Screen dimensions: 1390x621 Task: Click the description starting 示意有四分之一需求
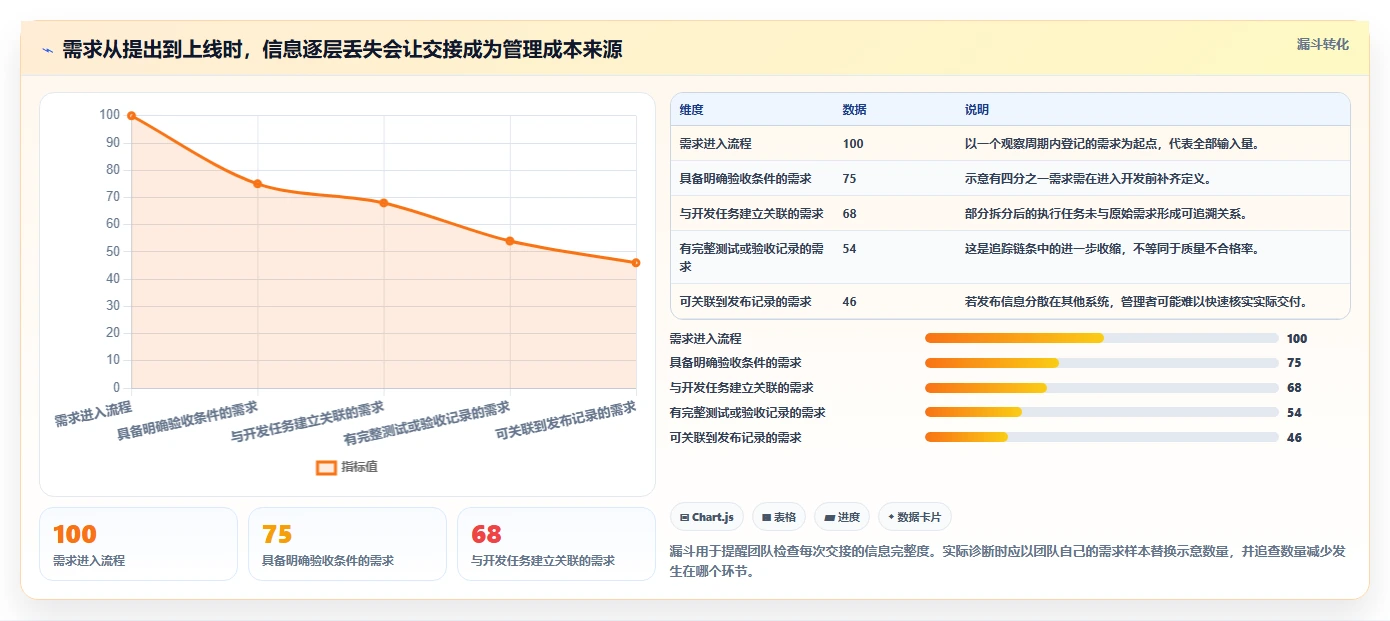pyautogui.click(x=1088, y=179)
